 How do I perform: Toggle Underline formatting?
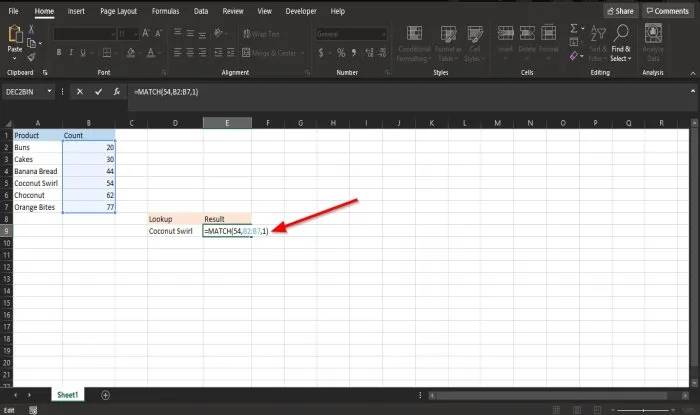(83, 53)
